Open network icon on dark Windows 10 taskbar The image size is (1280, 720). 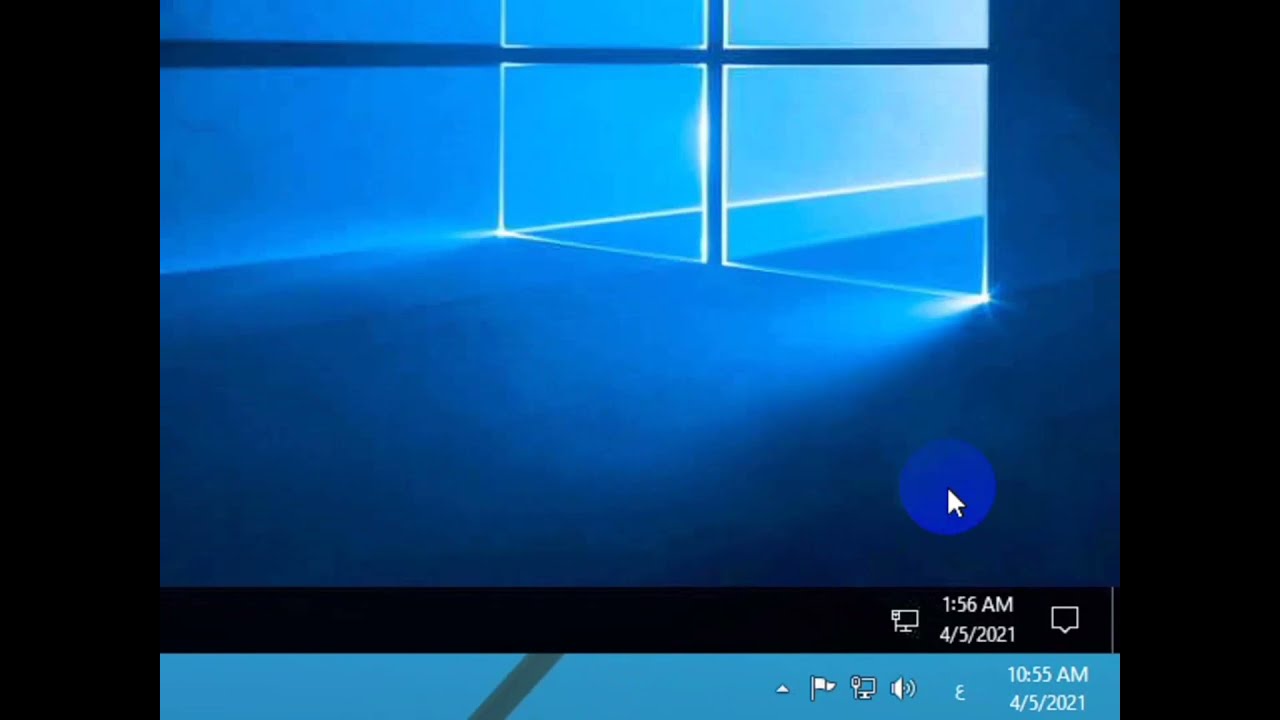point(905,620)
